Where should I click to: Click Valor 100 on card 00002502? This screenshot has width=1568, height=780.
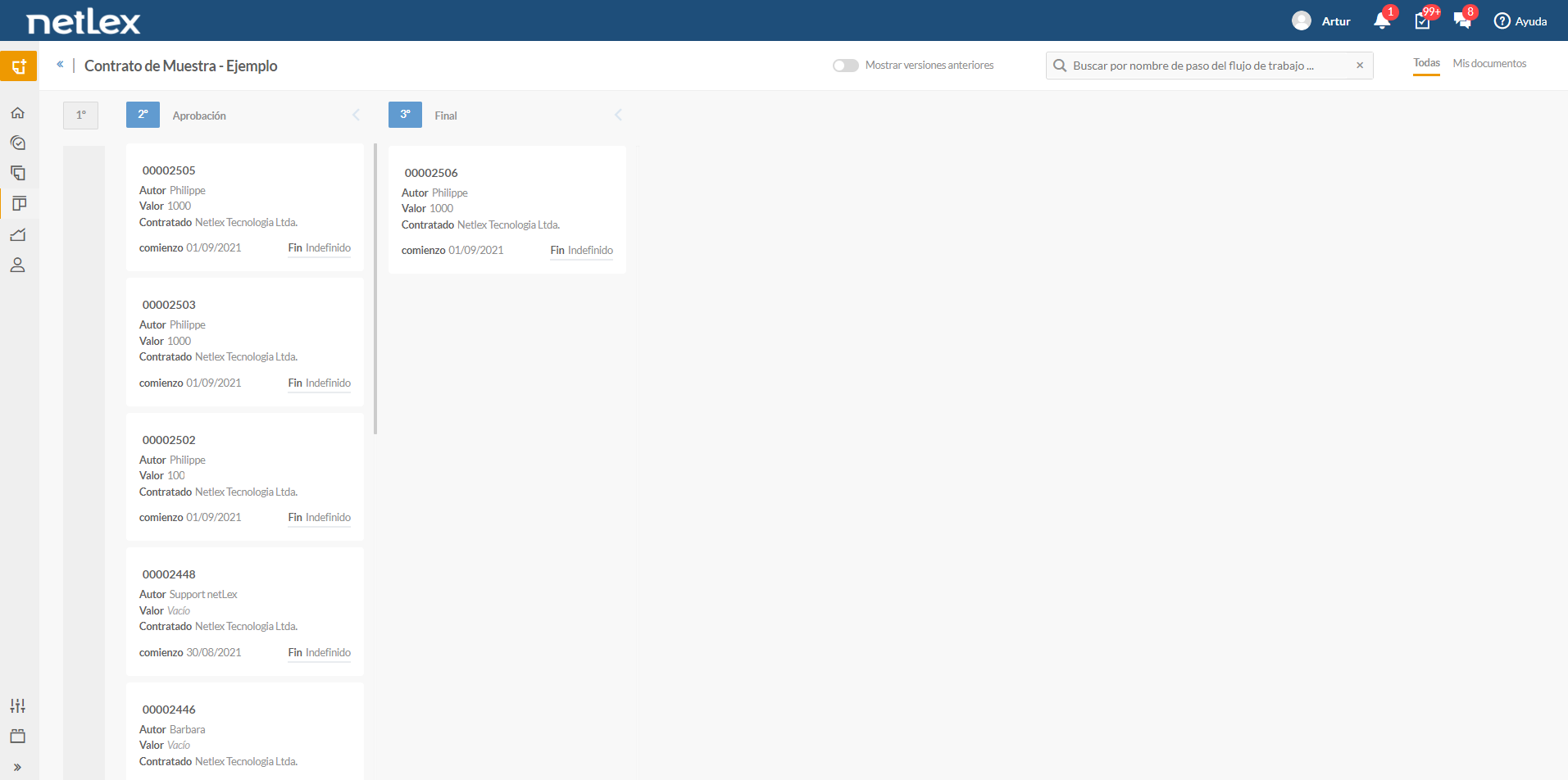point(162,476)
